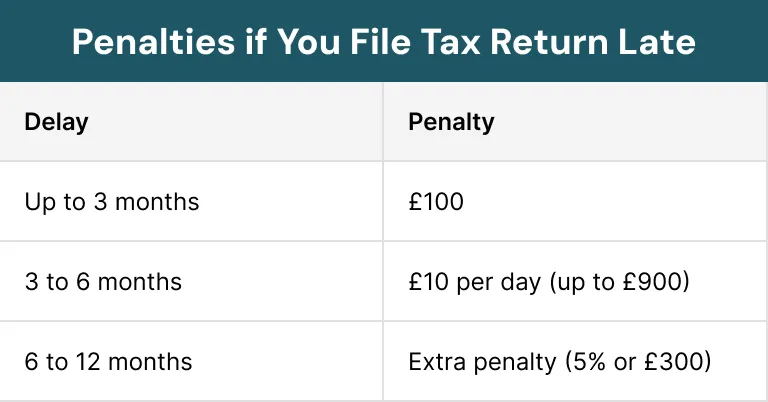Click the 'Up to 3 months' cell
Screen dimensions: 768x402
click(112, 202)
